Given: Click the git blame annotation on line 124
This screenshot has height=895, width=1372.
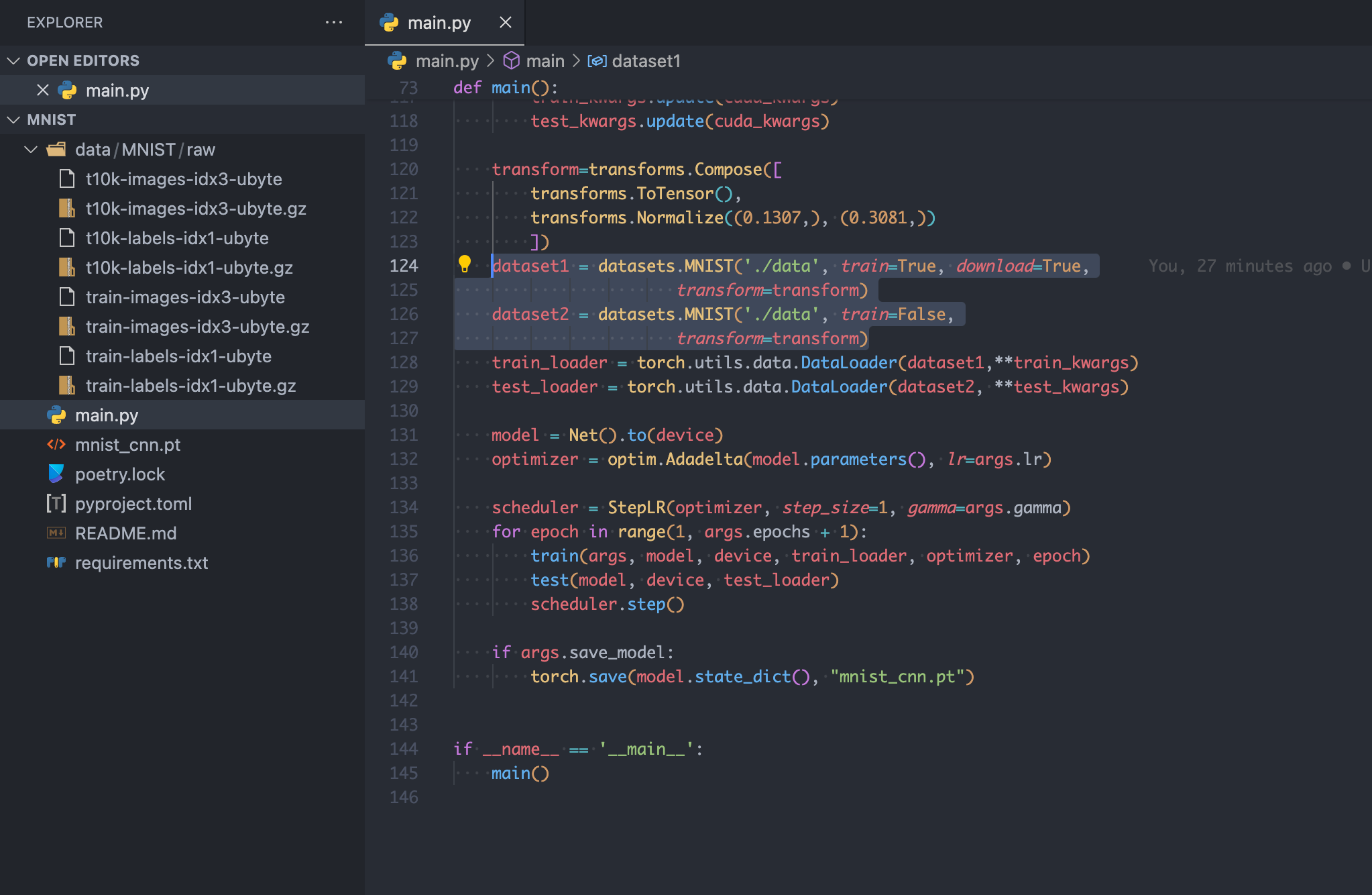Looking at the screenshot, I should (x=1239, y=266).
